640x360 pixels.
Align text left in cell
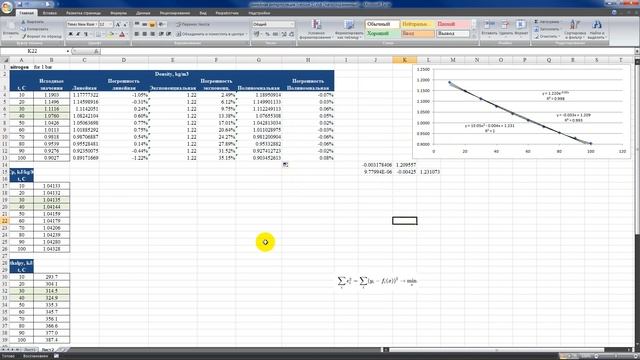pyautogui.click(x=137, y=34)
